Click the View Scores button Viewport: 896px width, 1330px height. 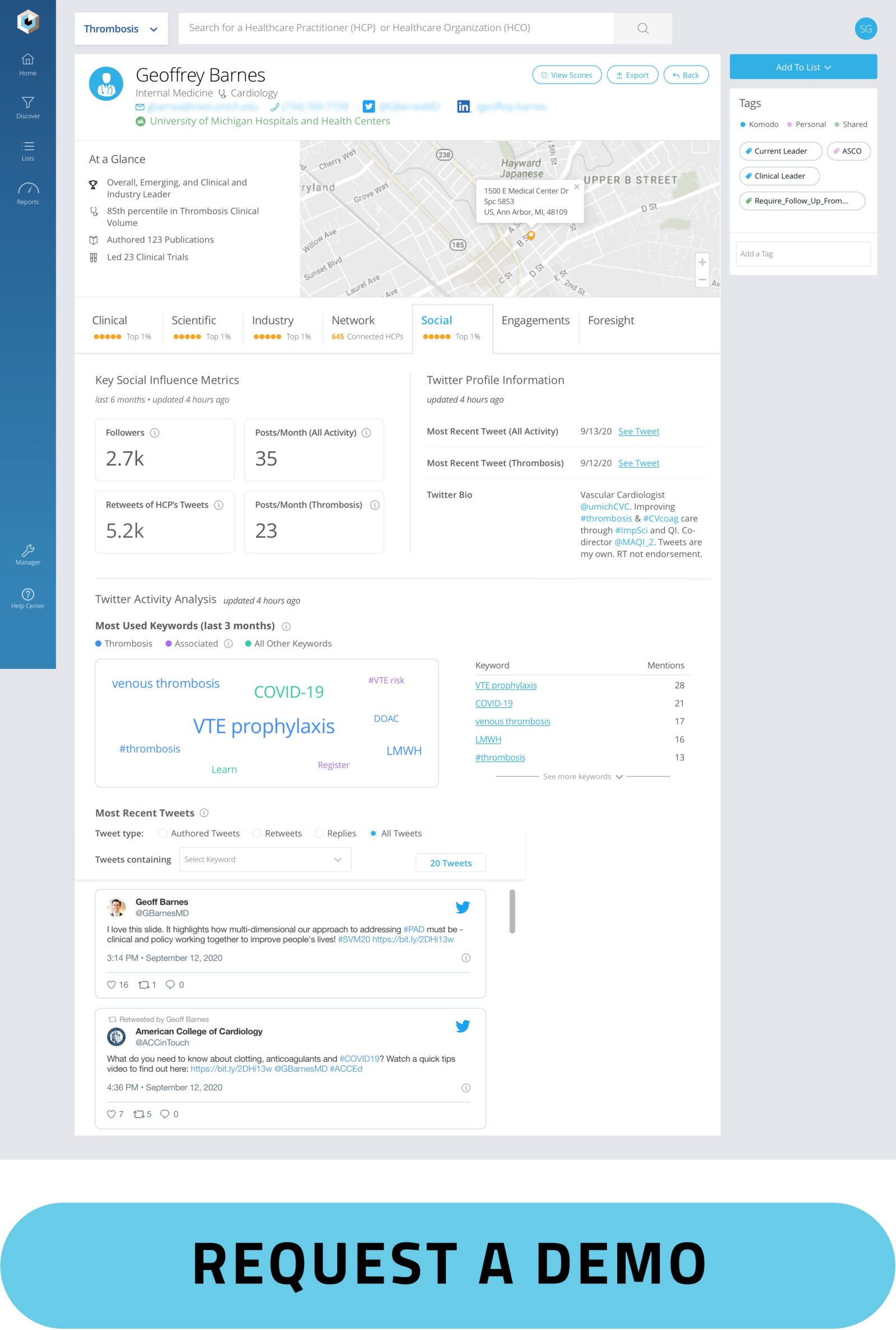(x=567, y=75)
